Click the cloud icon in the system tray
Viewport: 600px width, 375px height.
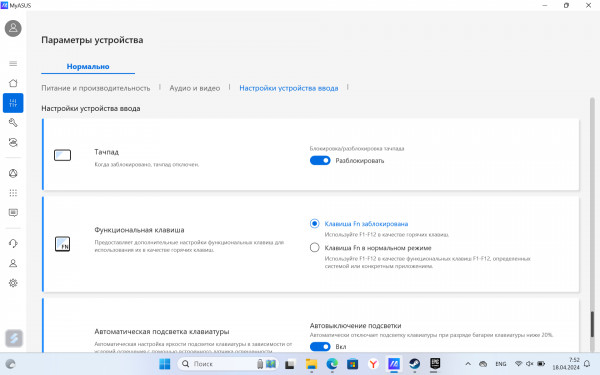coord(483,364)
